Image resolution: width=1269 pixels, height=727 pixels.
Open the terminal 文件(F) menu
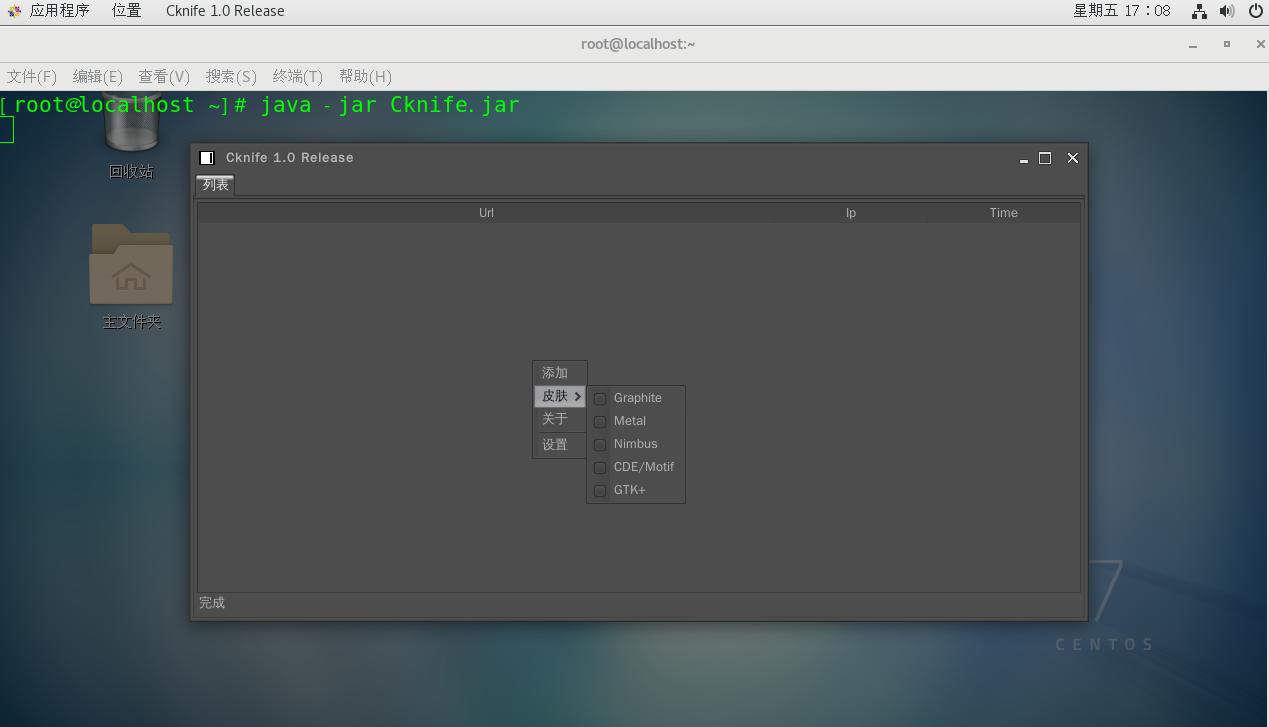pyautogui.click(x=32, y=76)
